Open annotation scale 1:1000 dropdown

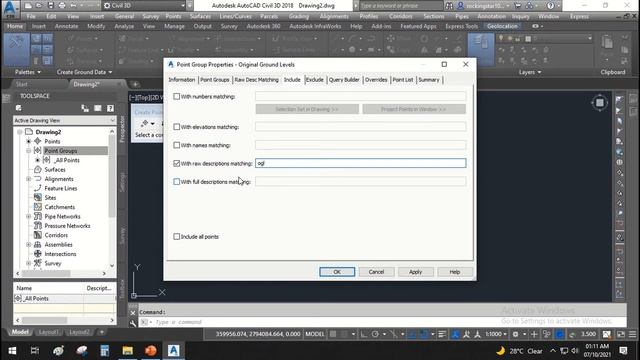coord(496,334)
